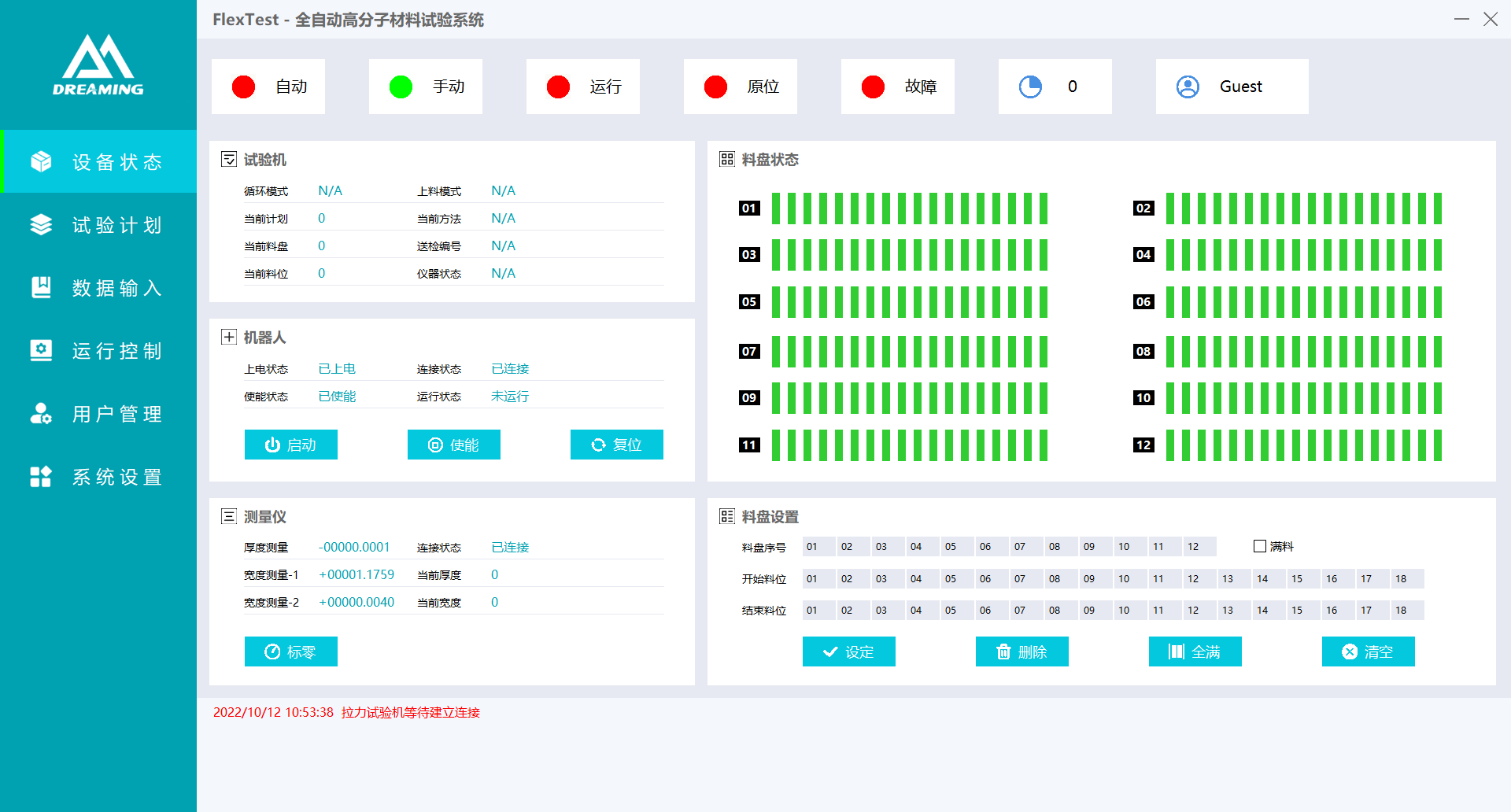Screen dimensions: 1511x812
Task: Expand the 机器人 panel
Action: point(229,337)
